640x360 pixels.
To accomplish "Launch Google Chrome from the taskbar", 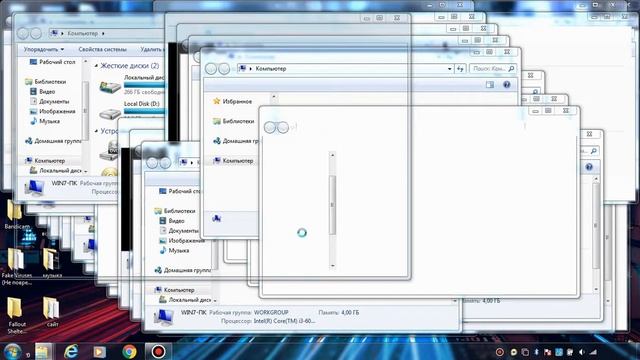I will [129, 351].
